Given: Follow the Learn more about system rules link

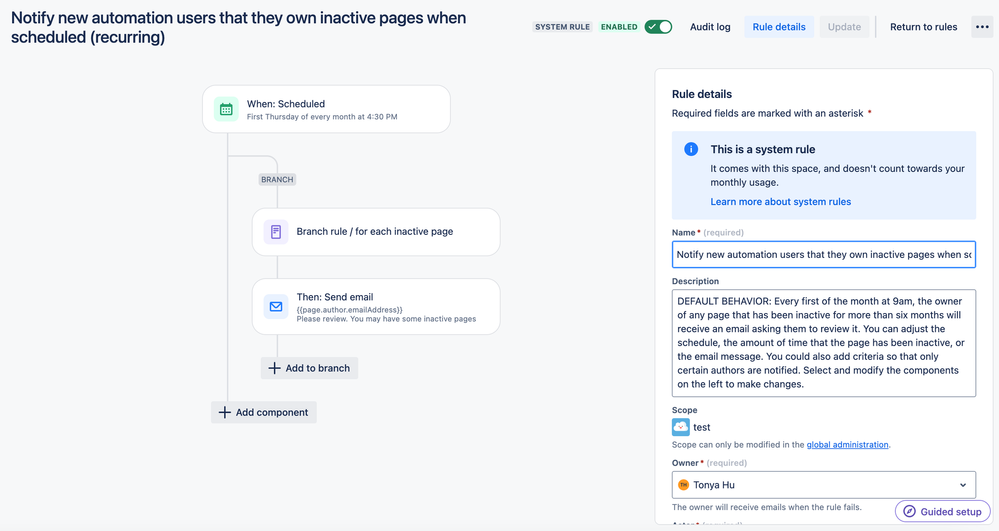Looking at the screenshot, I should click(x=780, y=201).
